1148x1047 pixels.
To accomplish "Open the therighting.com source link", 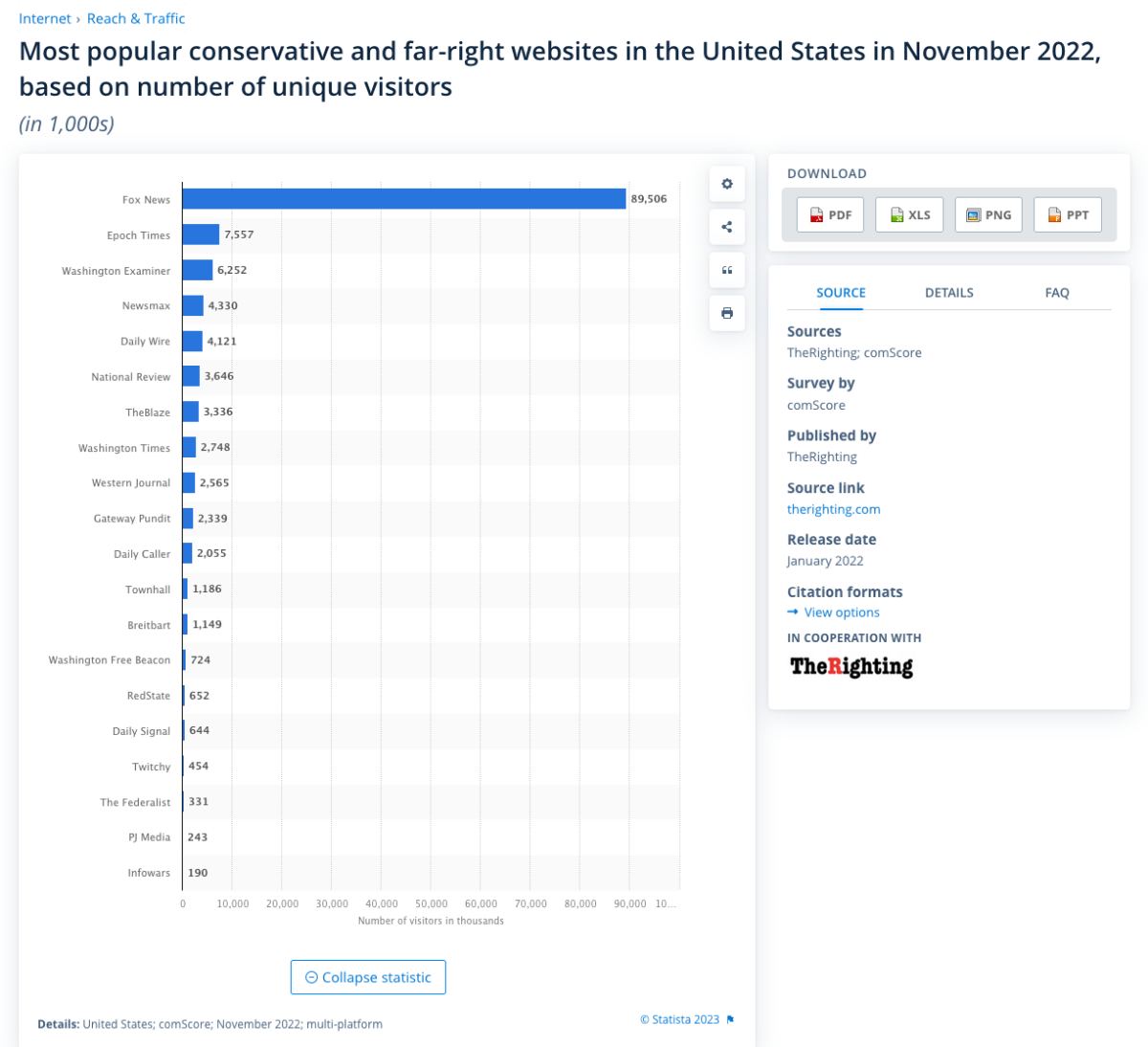I will tap(833, 509).
